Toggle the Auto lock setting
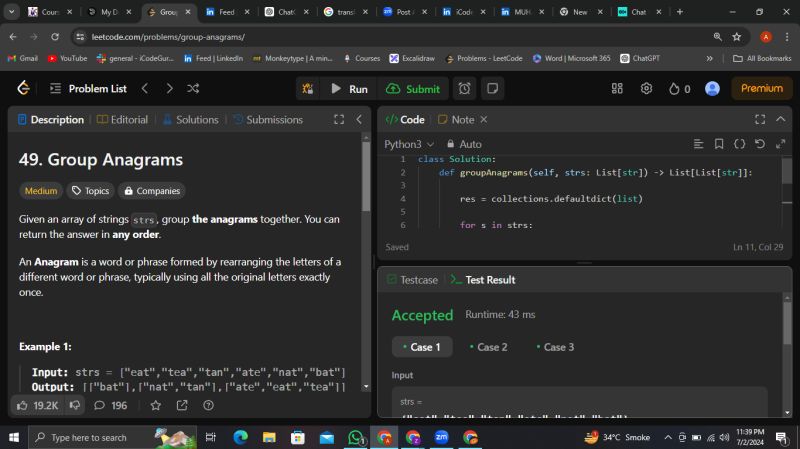Viewport: 800px width, 449px height. pyautogui.click(x=464, y=144)
